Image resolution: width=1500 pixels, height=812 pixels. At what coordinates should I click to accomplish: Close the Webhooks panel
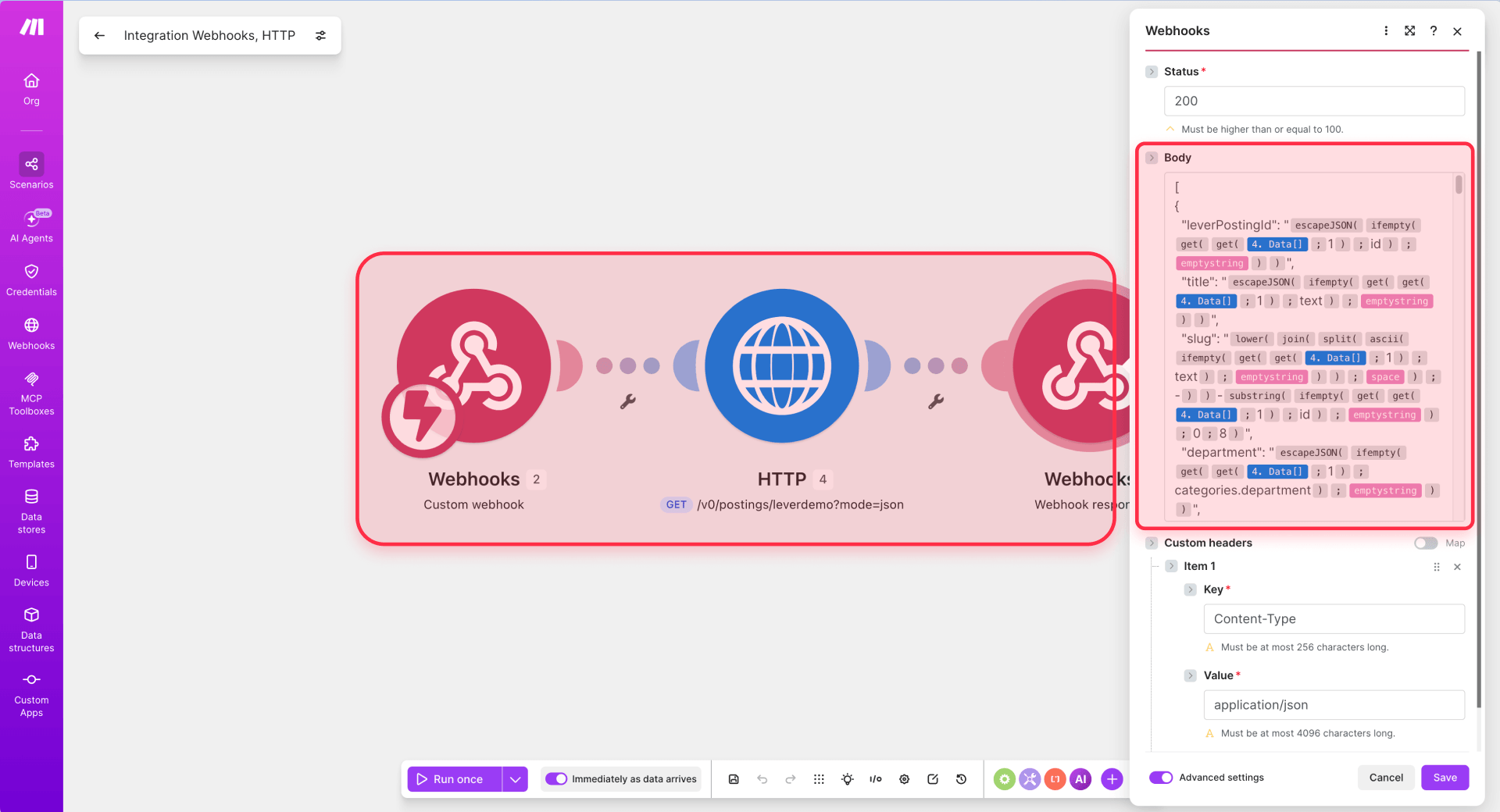(x=1457, y=31)
